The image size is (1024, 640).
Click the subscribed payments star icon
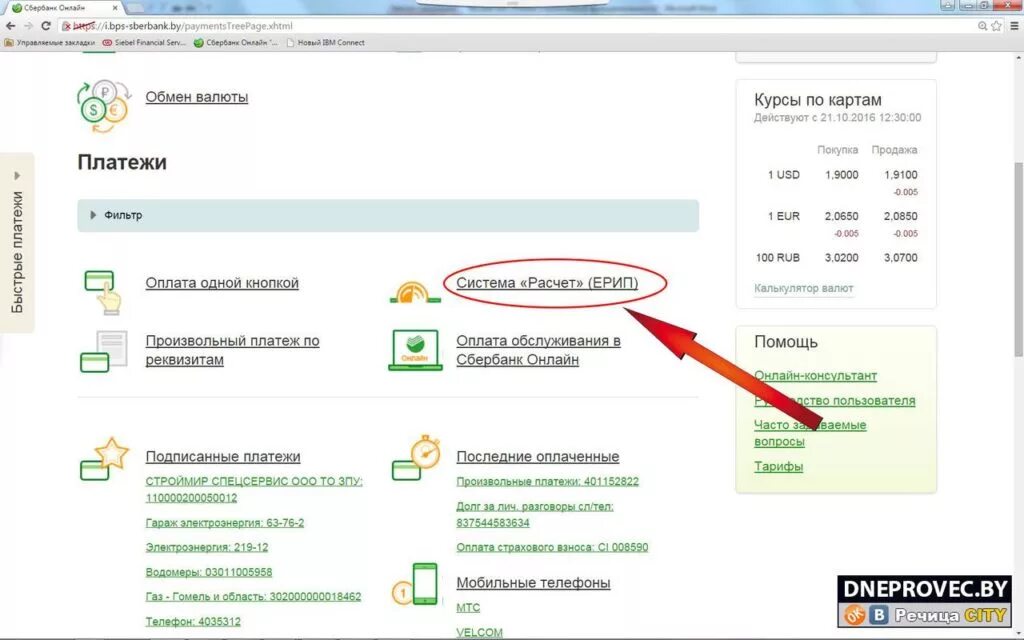[x=104, y=458]
